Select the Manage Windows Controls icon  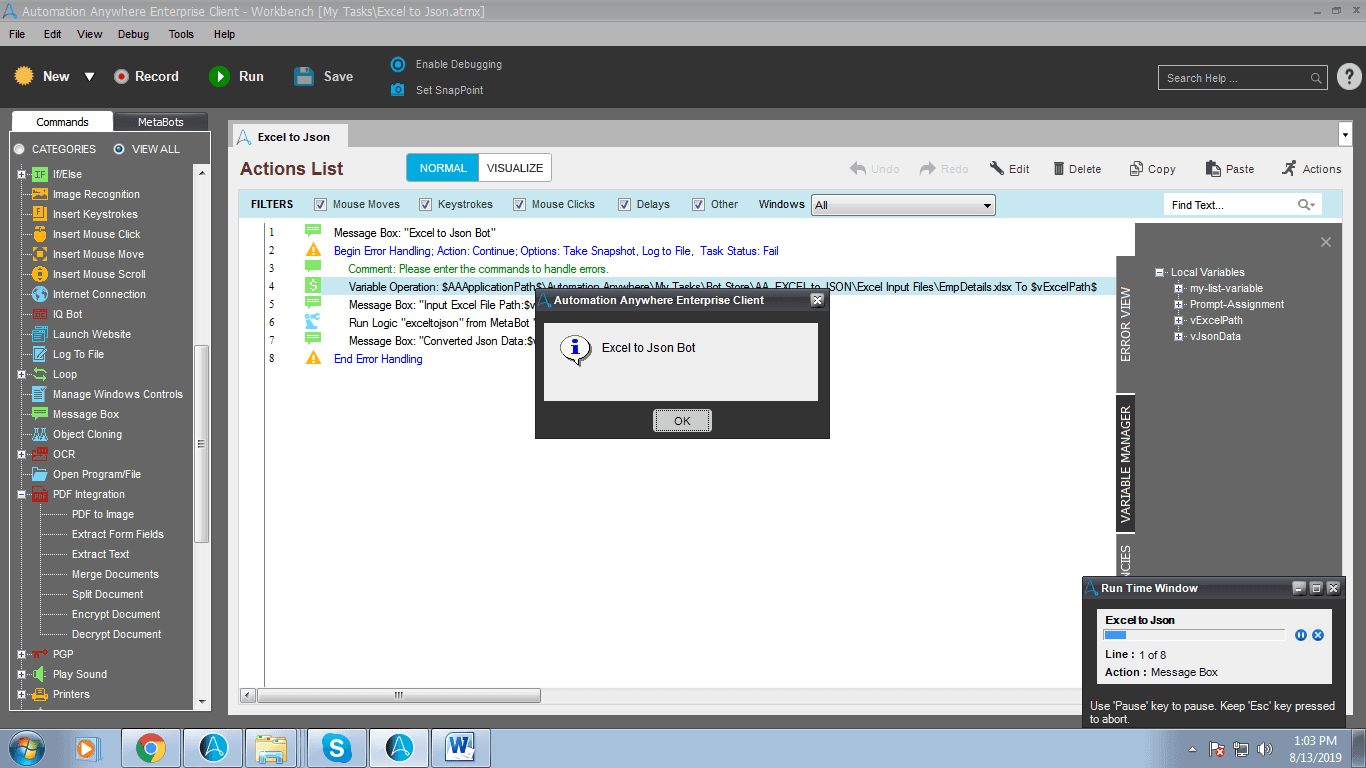(40, 394)
